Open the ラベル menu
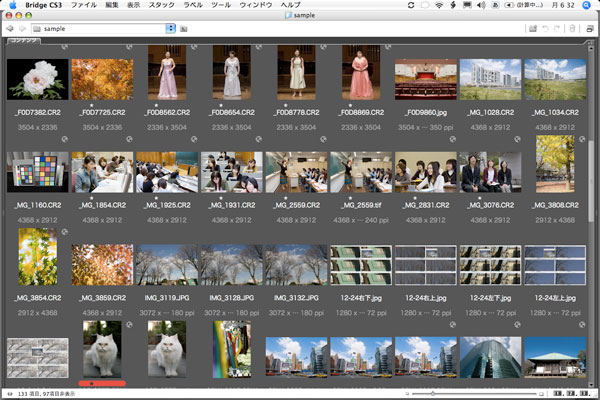Viewport: 600px width, 400px height. pyautogui.click(x=193, y=5)
